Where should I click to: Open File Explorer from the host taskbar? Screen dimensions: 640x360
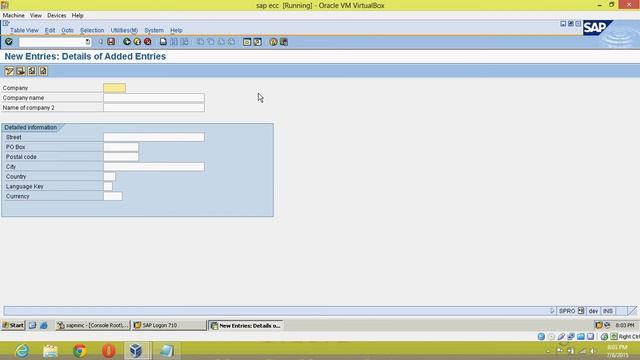pyautogui.click(x=51, y=351)
